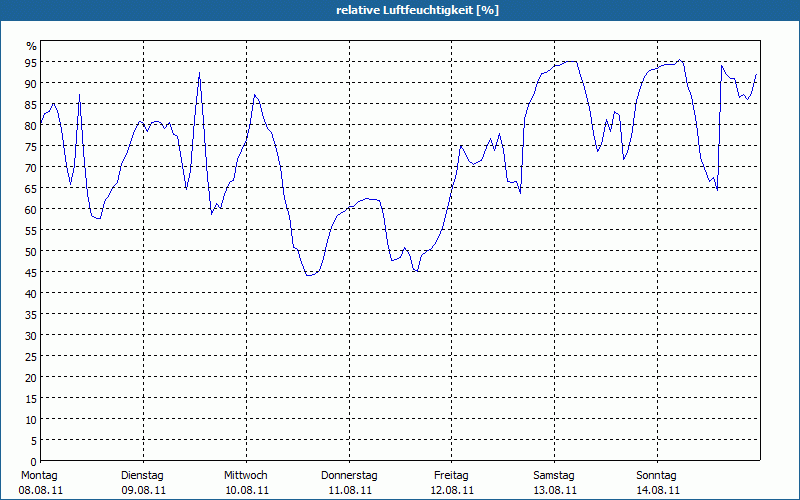Select the 55 y-axis label
The height and width of the screenshot is (500, 800).
pyautogui.click(x=31, y=231)
